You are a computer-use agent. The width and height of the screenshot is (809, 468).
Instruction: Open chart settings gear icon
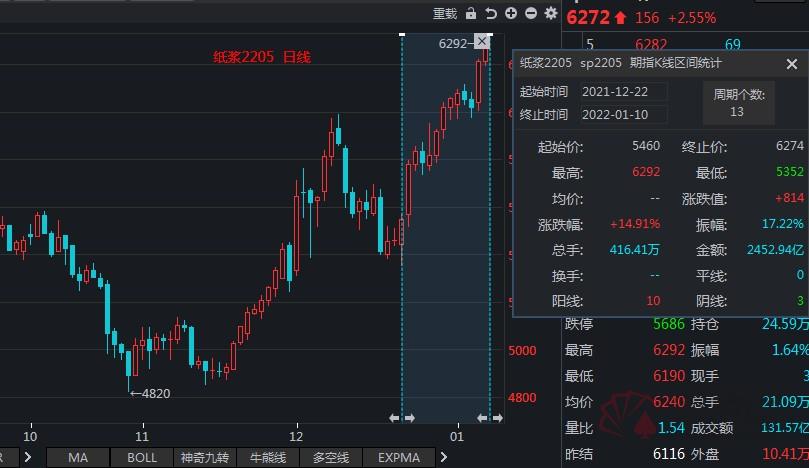[x=551, y=13]
